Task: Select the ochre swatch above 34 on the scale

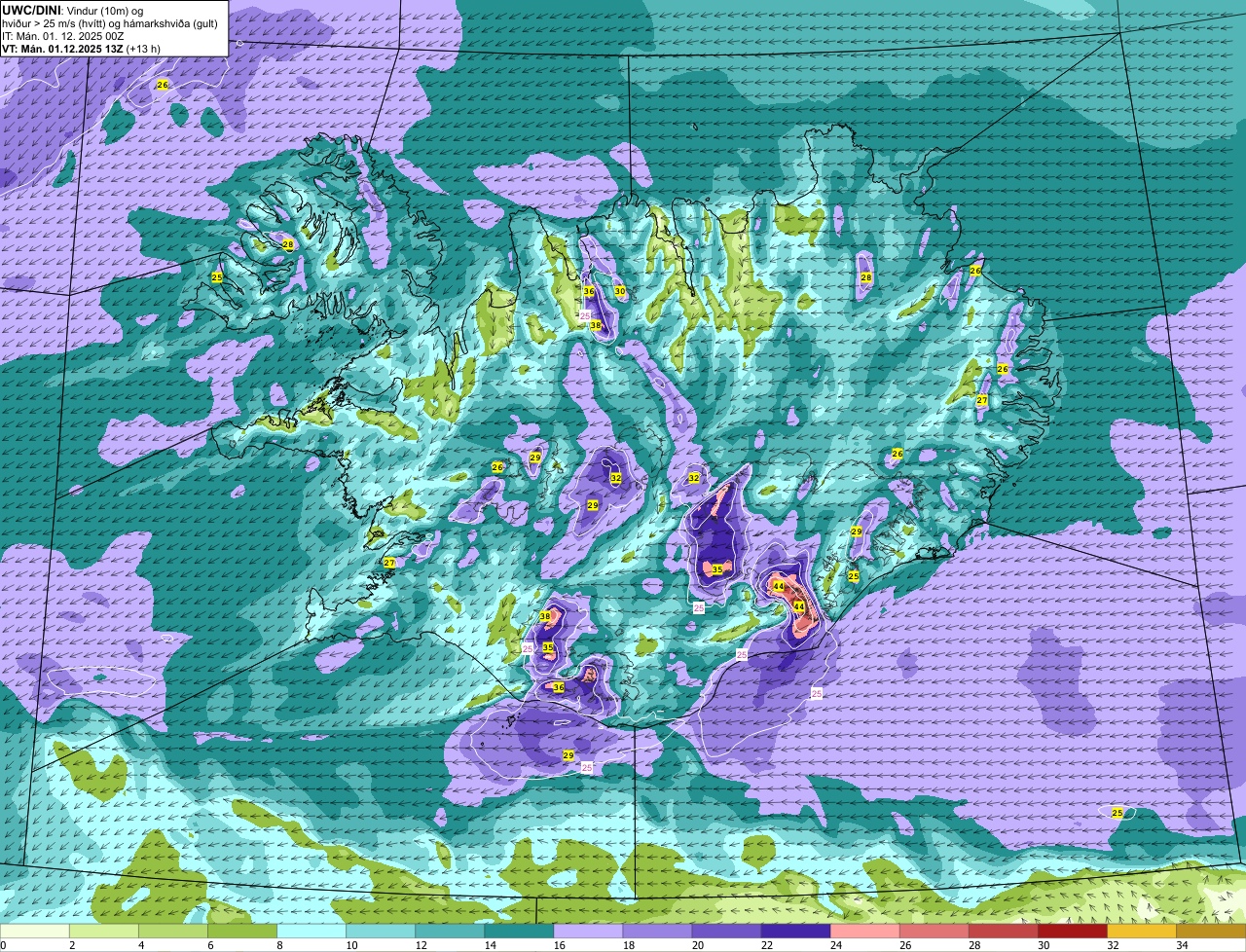Action: (1211, 931)
